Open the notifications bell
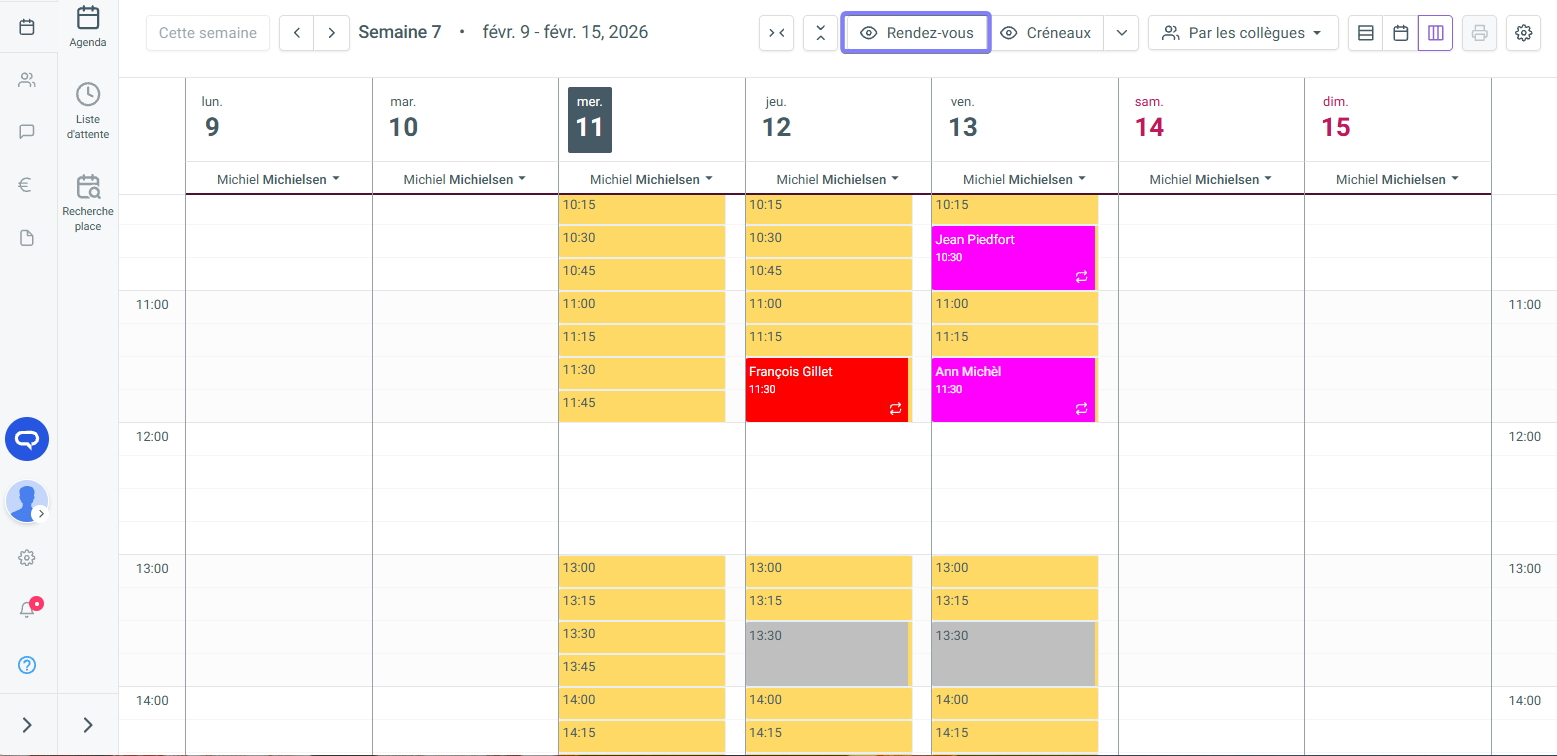1557x756 pixels. click(x=28, y=609)
